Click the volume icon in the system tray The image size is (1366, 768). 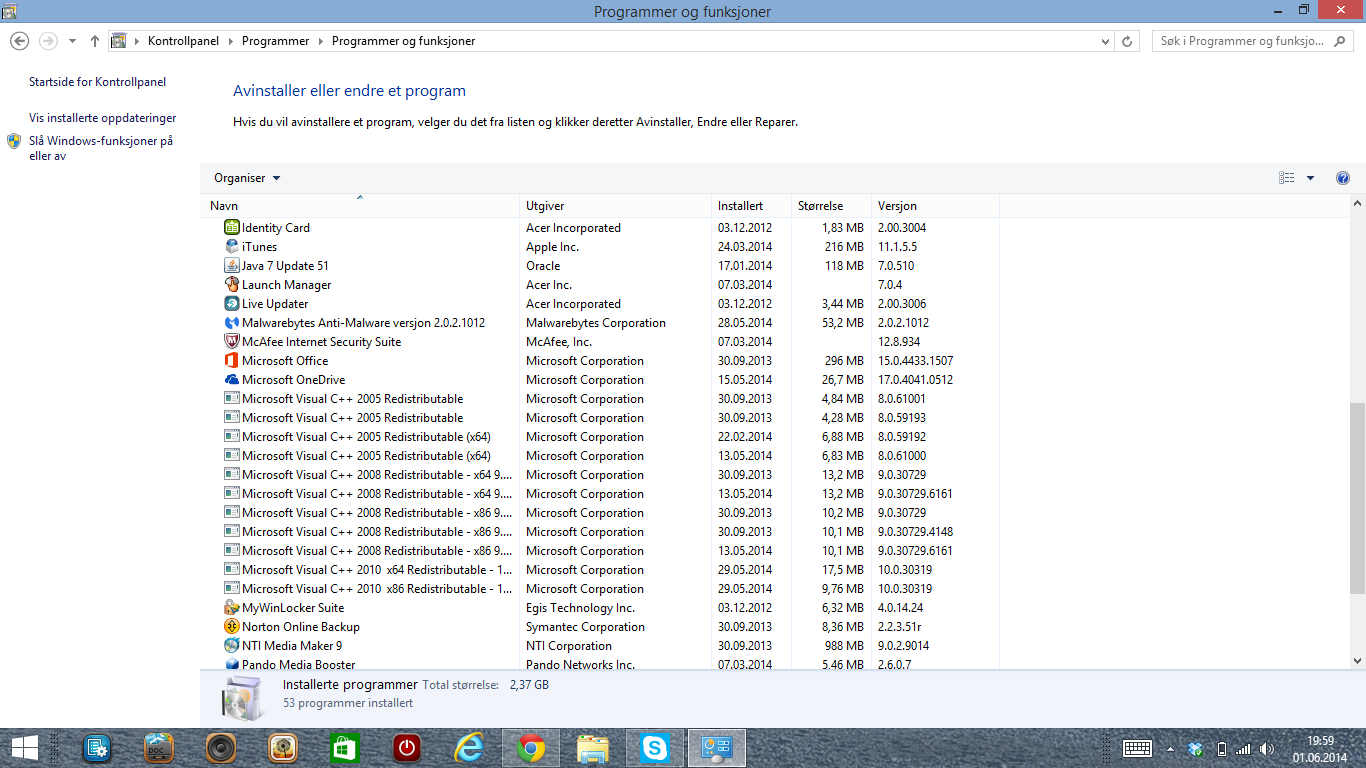click(1267, 748)
